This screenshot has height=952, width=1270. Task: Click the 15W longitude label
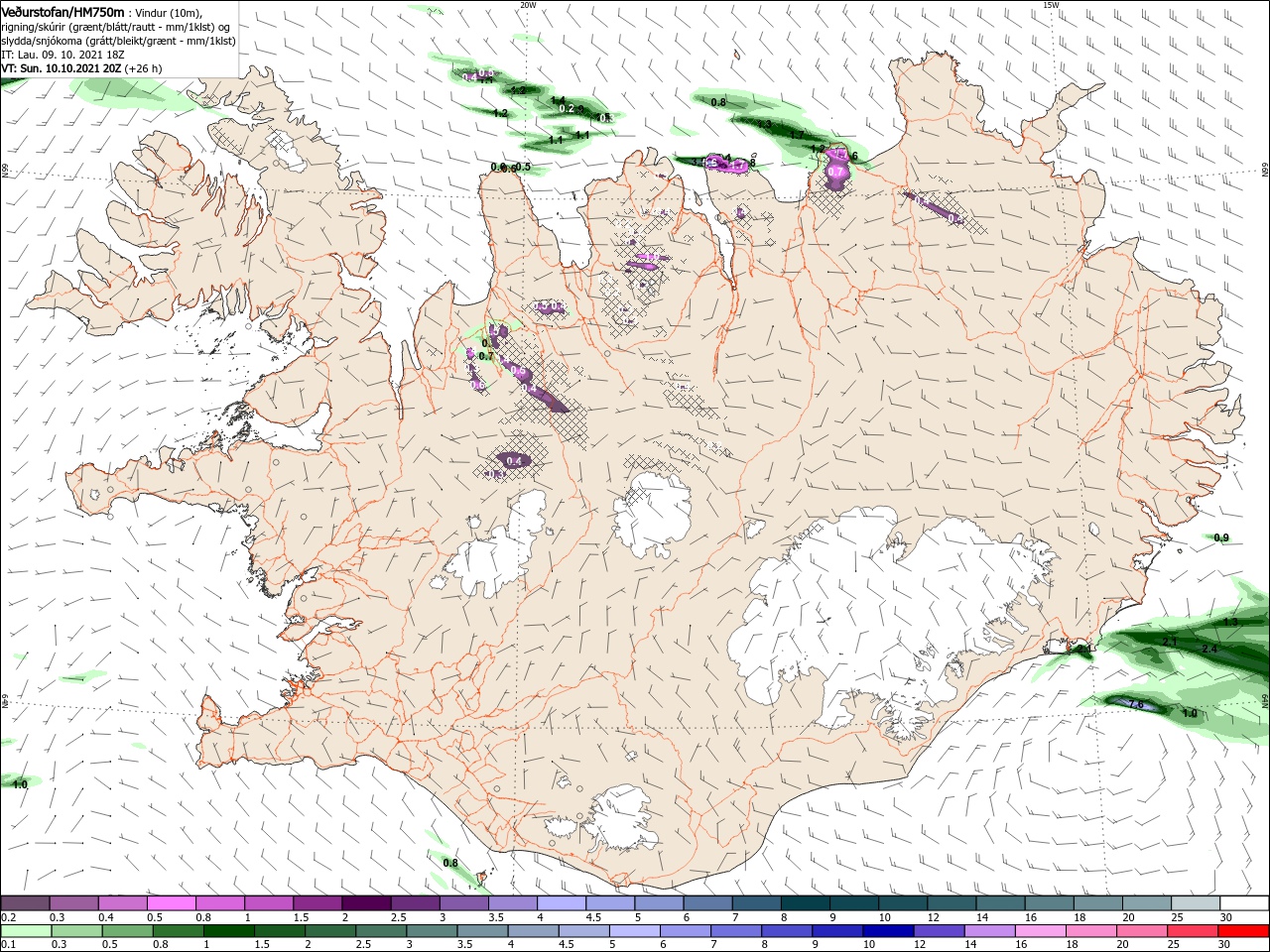point(1051,5)
